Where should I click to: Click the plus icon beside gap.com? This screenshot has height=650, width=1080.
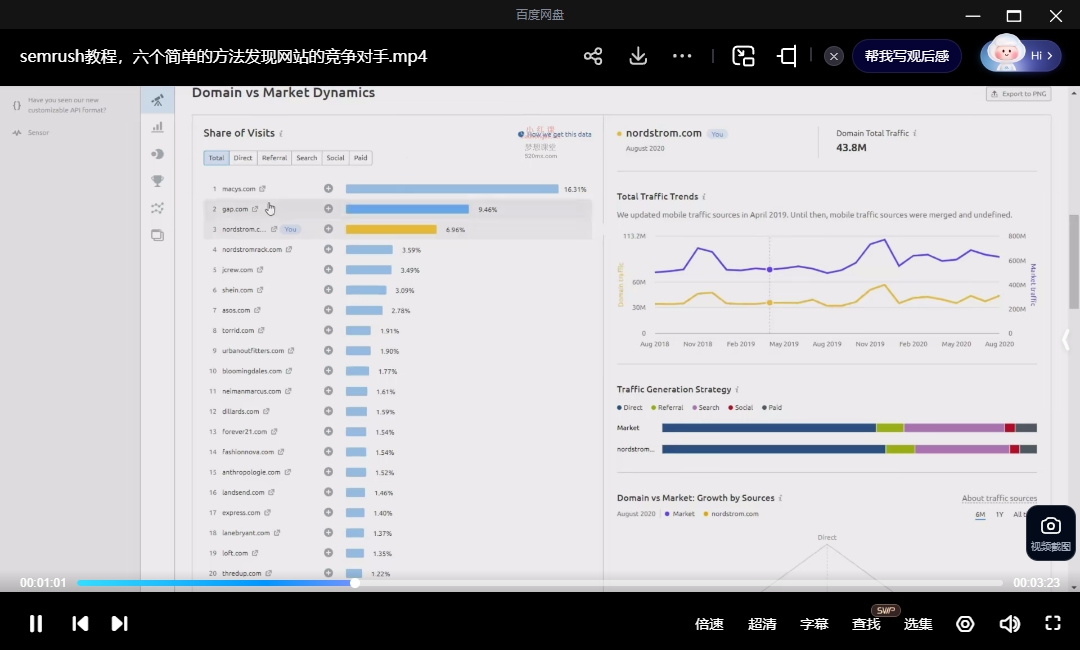[x=329, y=209]
